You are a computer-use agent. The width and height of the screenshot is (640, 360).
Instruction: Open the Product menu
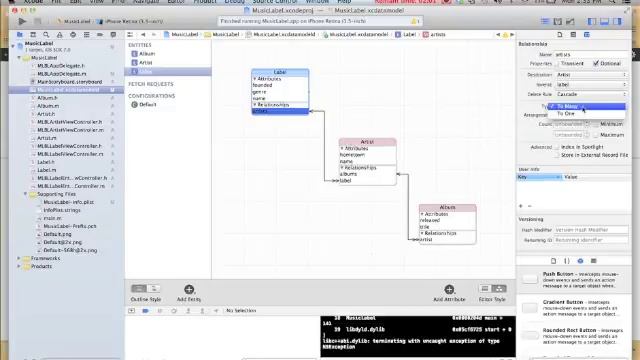pos(205,2)
